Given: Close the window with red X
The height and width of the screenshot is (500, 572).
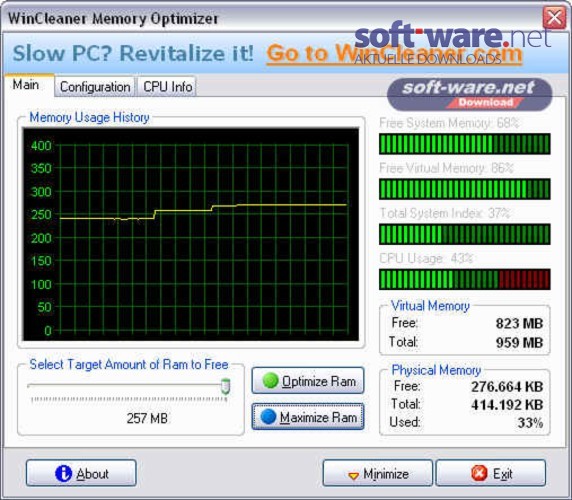Looking at the screenshot, I should [554, 17].
